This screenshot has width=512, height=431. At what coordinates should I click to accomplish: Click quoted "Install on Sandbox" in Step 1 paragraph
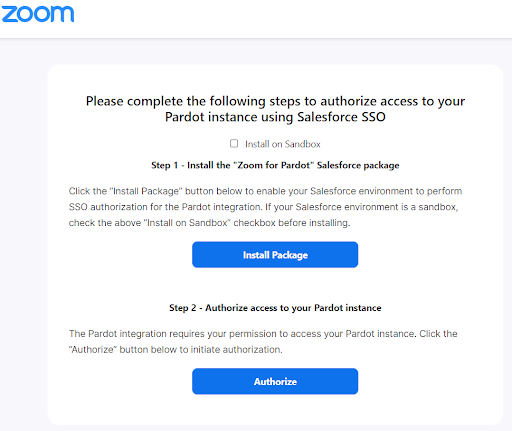(x=189, y=223)
